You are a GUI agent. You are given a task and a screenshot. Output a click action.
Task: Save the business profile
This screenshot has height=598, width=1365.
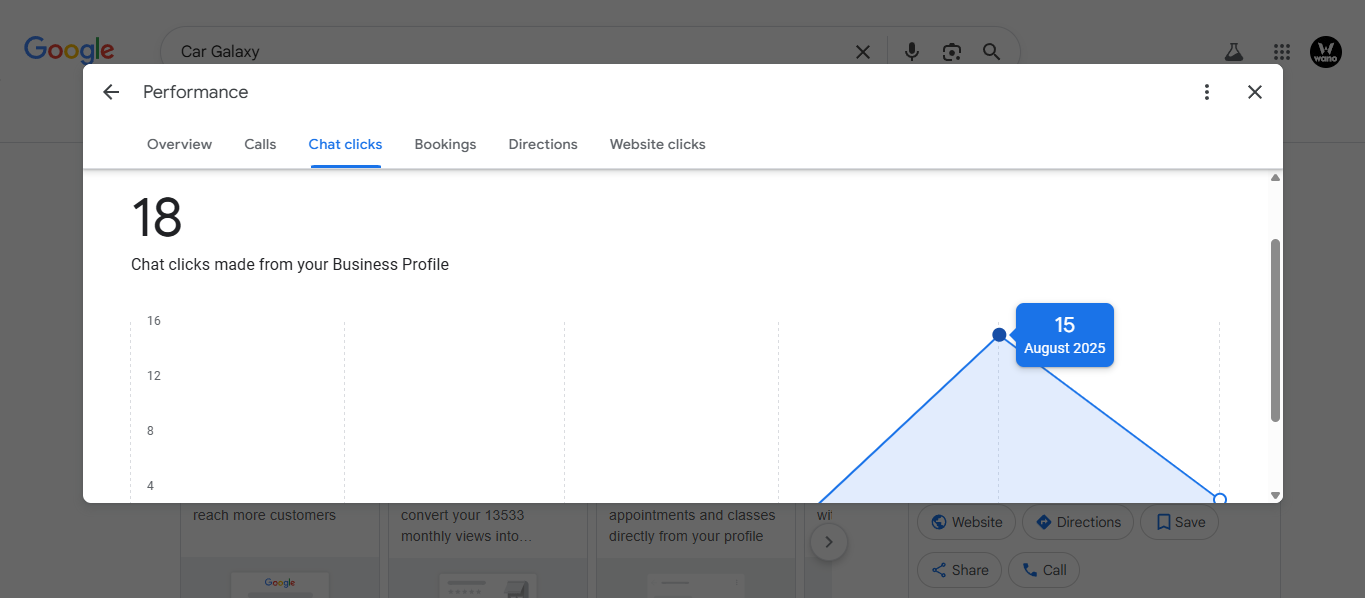coord(1179,522)
